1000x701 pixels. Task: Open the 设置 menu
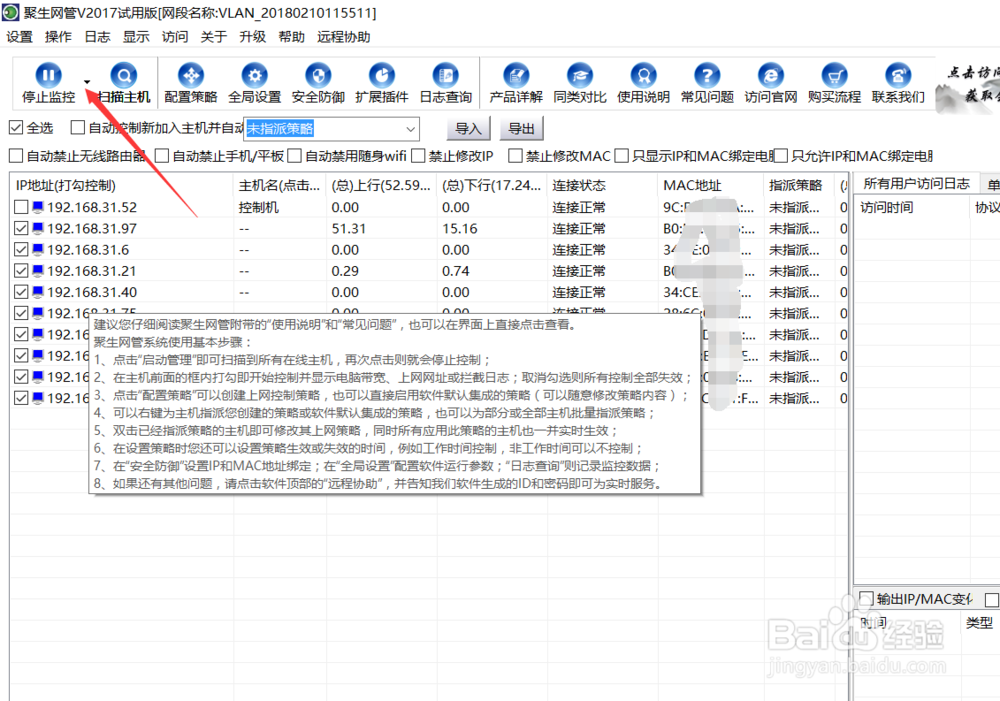tap(19, 37)
